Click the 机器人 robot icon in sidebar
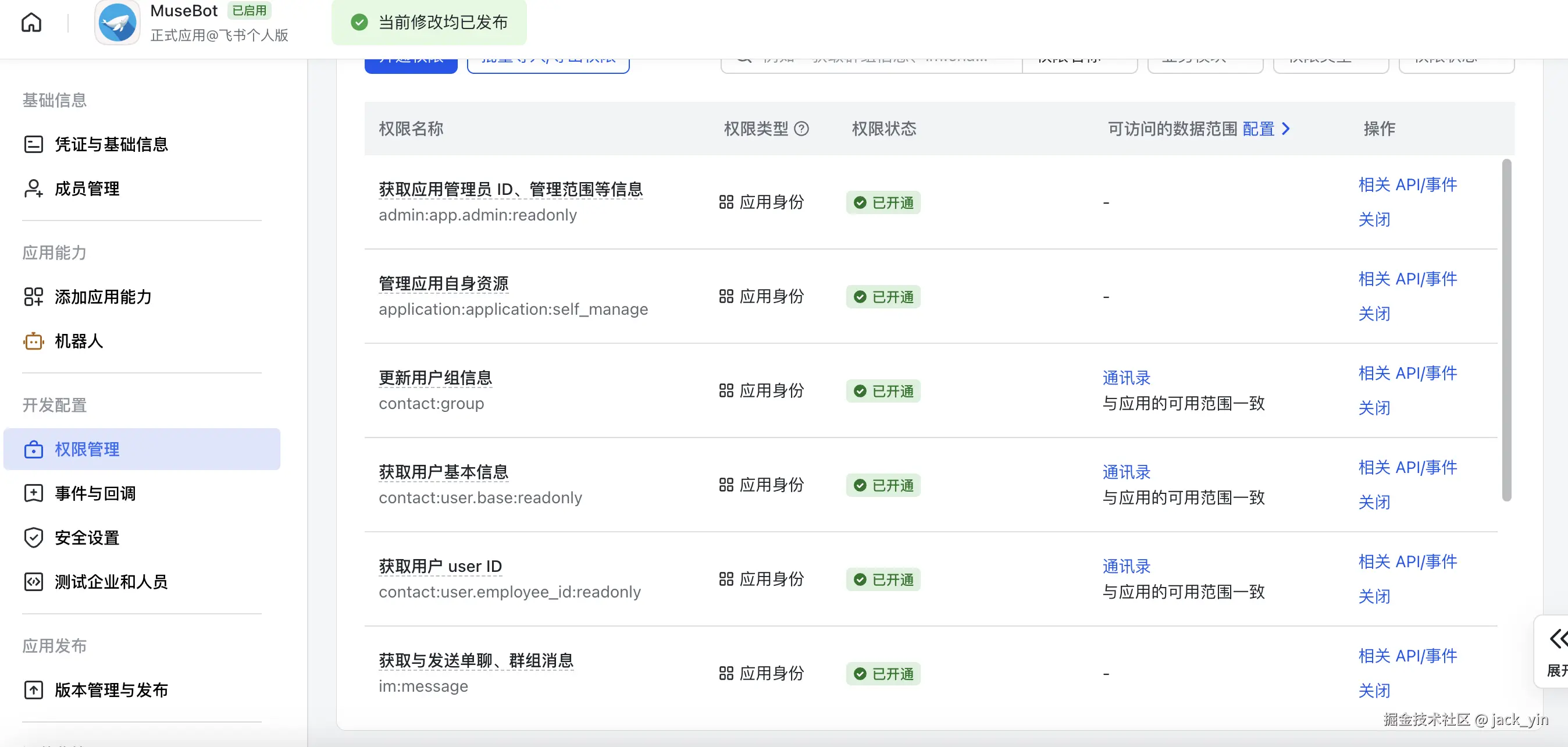1568x747 pixels. [x=34, y=342]
